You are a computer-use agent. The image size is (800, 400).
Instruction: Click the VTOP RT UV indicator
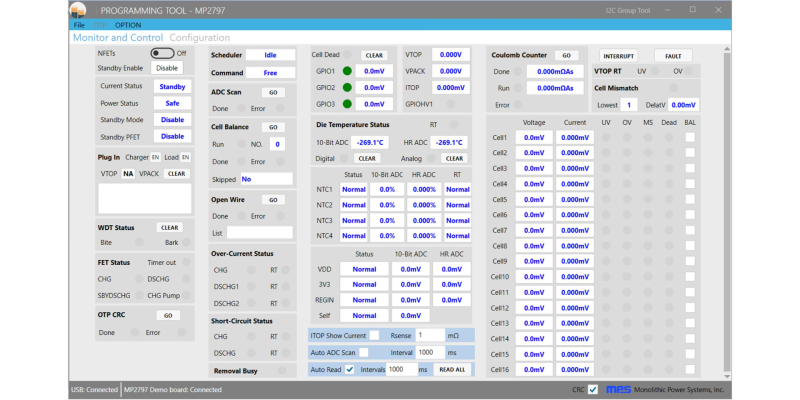pyautogui.click(x=655, y=71)
